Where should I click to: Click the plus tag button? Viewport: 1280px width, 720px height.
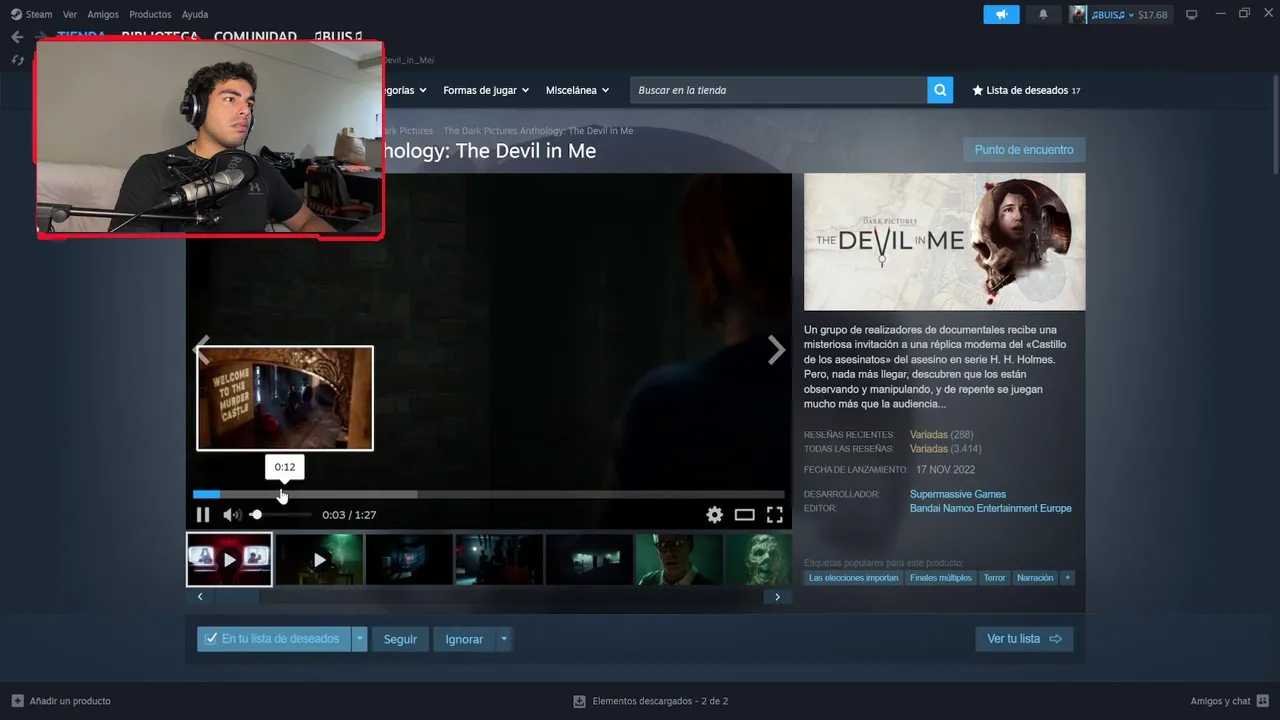1067,578
